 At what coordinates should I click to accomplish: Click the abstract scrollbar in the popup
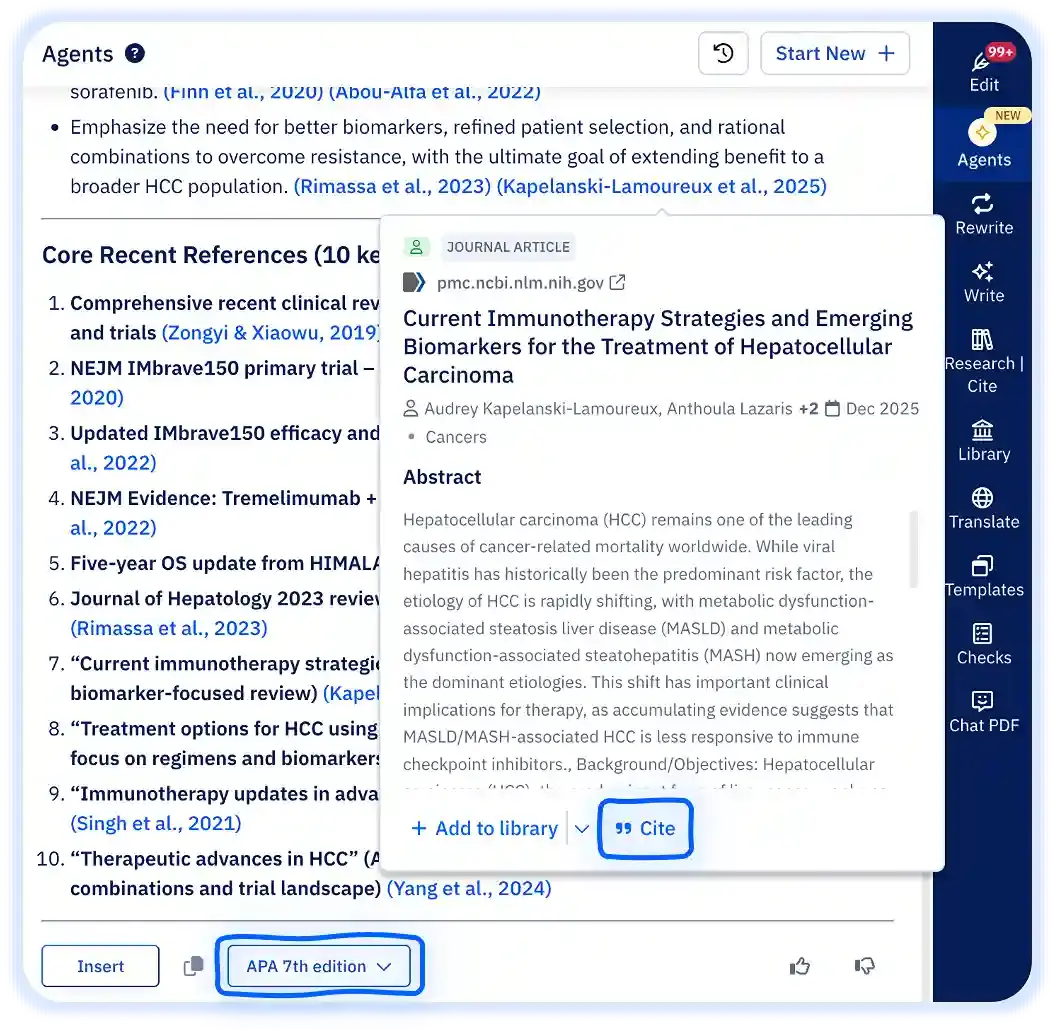click(x=913, y=549)
